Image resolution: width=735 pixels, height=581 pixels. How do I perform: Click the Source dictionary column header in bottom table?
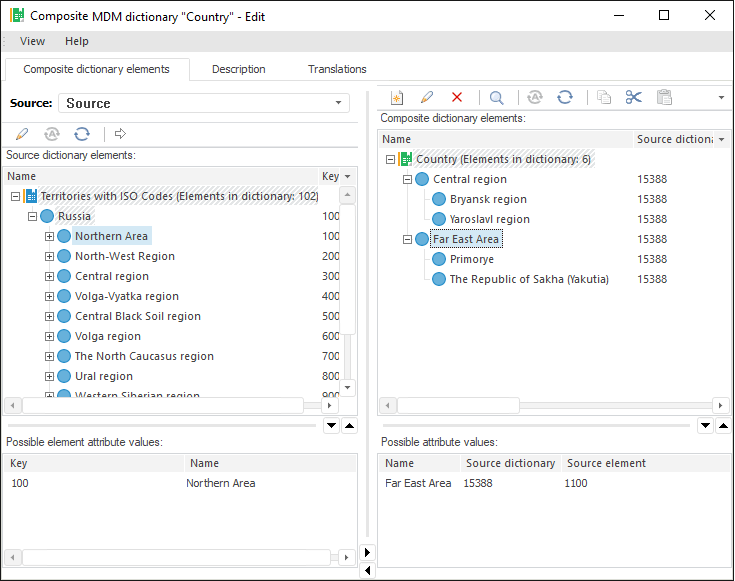coord(510,463)
